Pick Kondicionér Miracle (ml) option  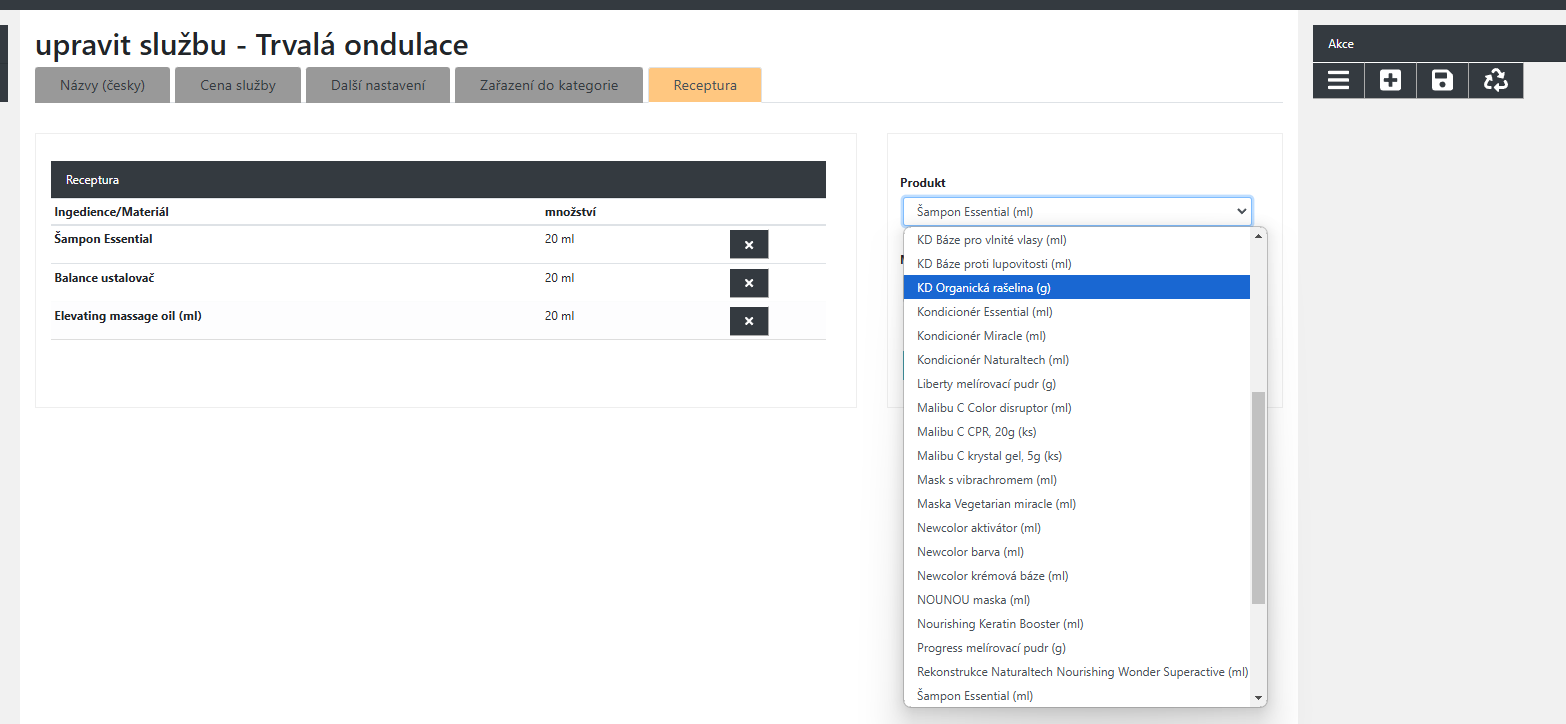click(1077, 336)
